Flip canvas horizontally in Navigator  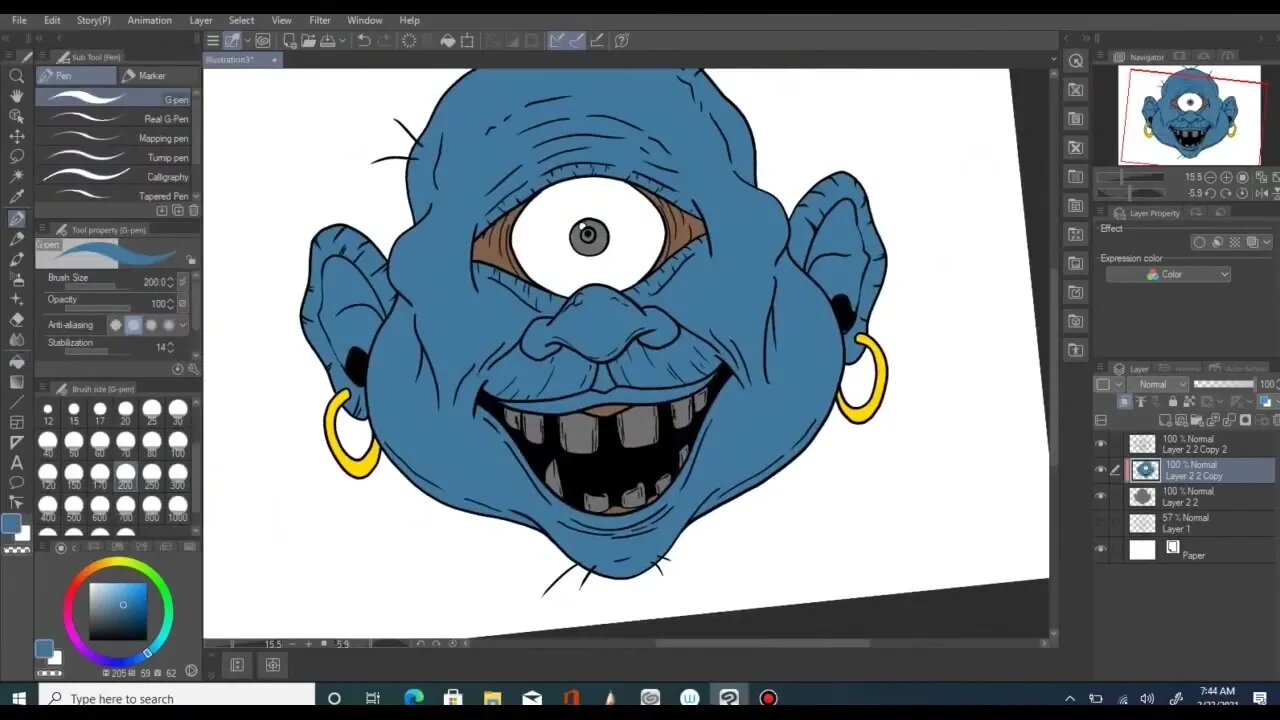pyautogui.click(x=1261, y=193)
